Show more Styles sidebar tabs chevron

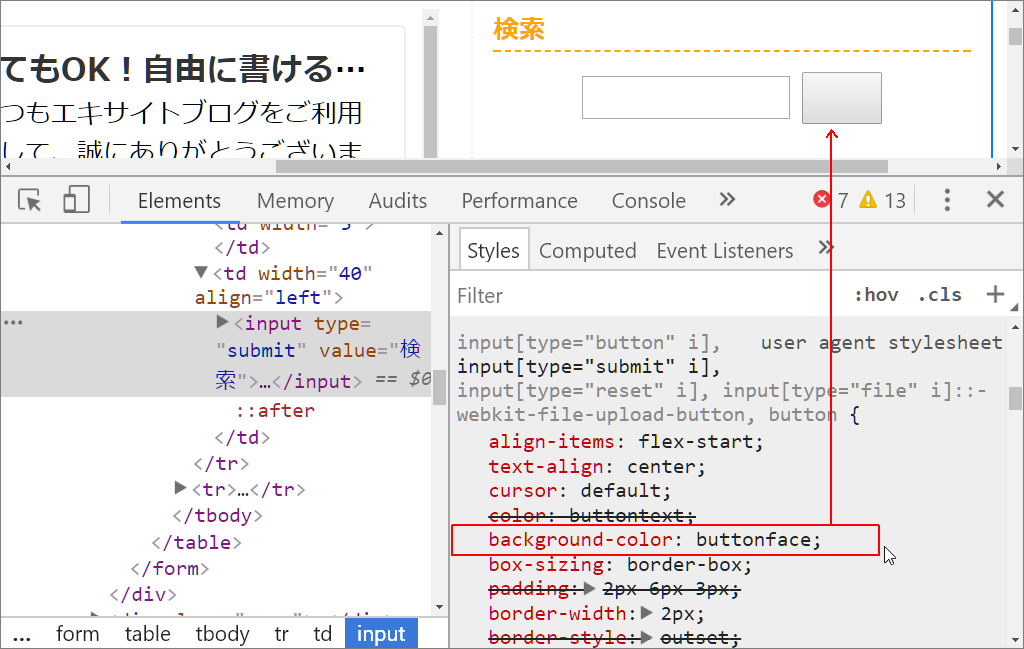click(x=825, y=248)
